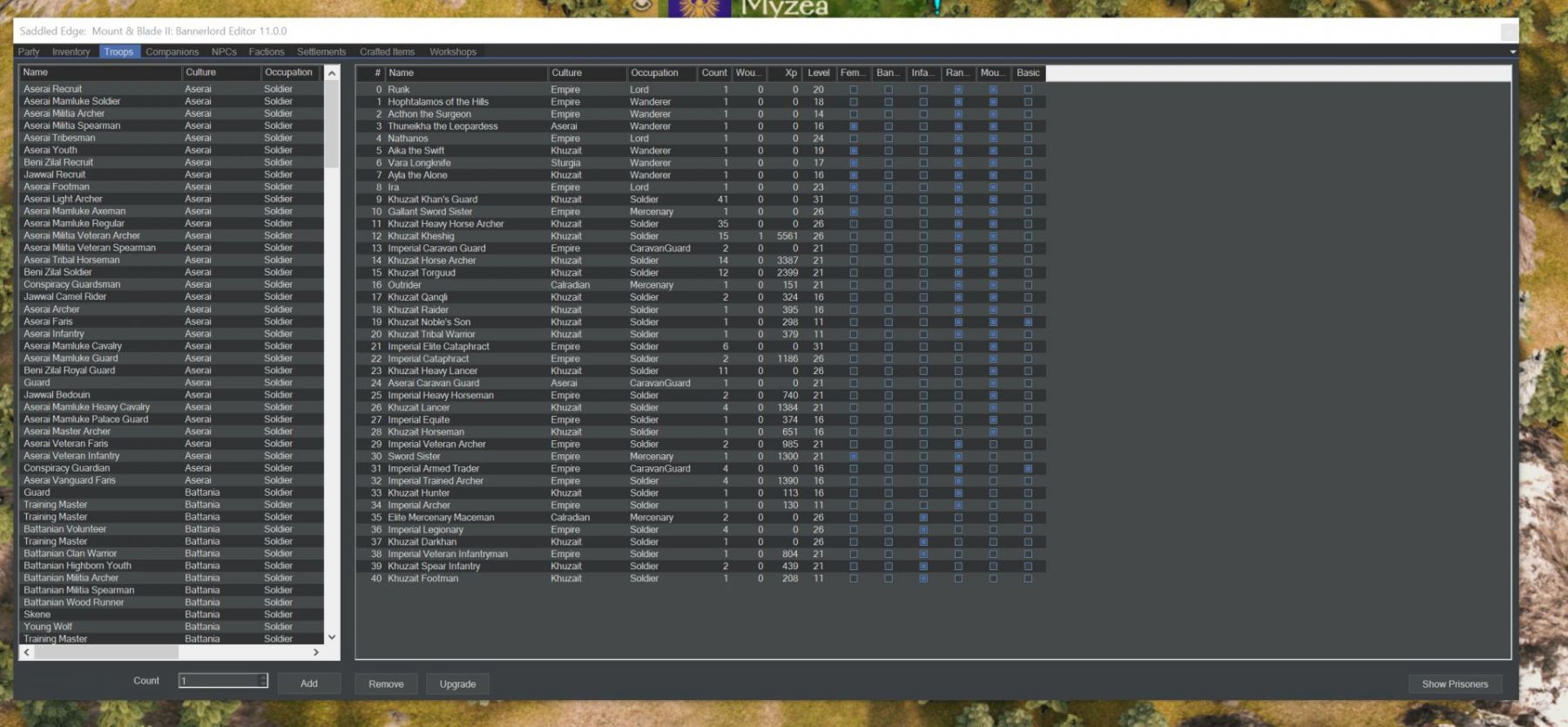Toggle Female checkbox for Thuneikha the Leopardess
The width and height of the screenshot is (1568, 727).
tap(854, 126)
